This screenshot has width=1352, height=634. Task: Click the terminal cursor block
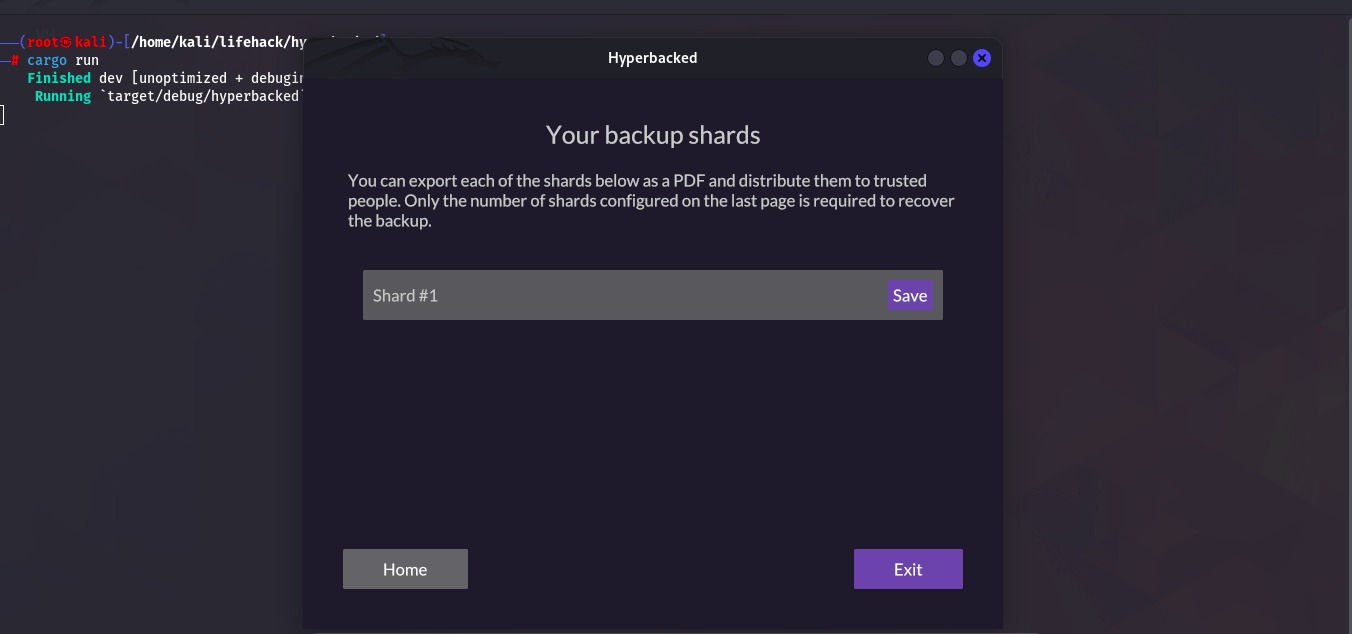[x=2, y=115]
